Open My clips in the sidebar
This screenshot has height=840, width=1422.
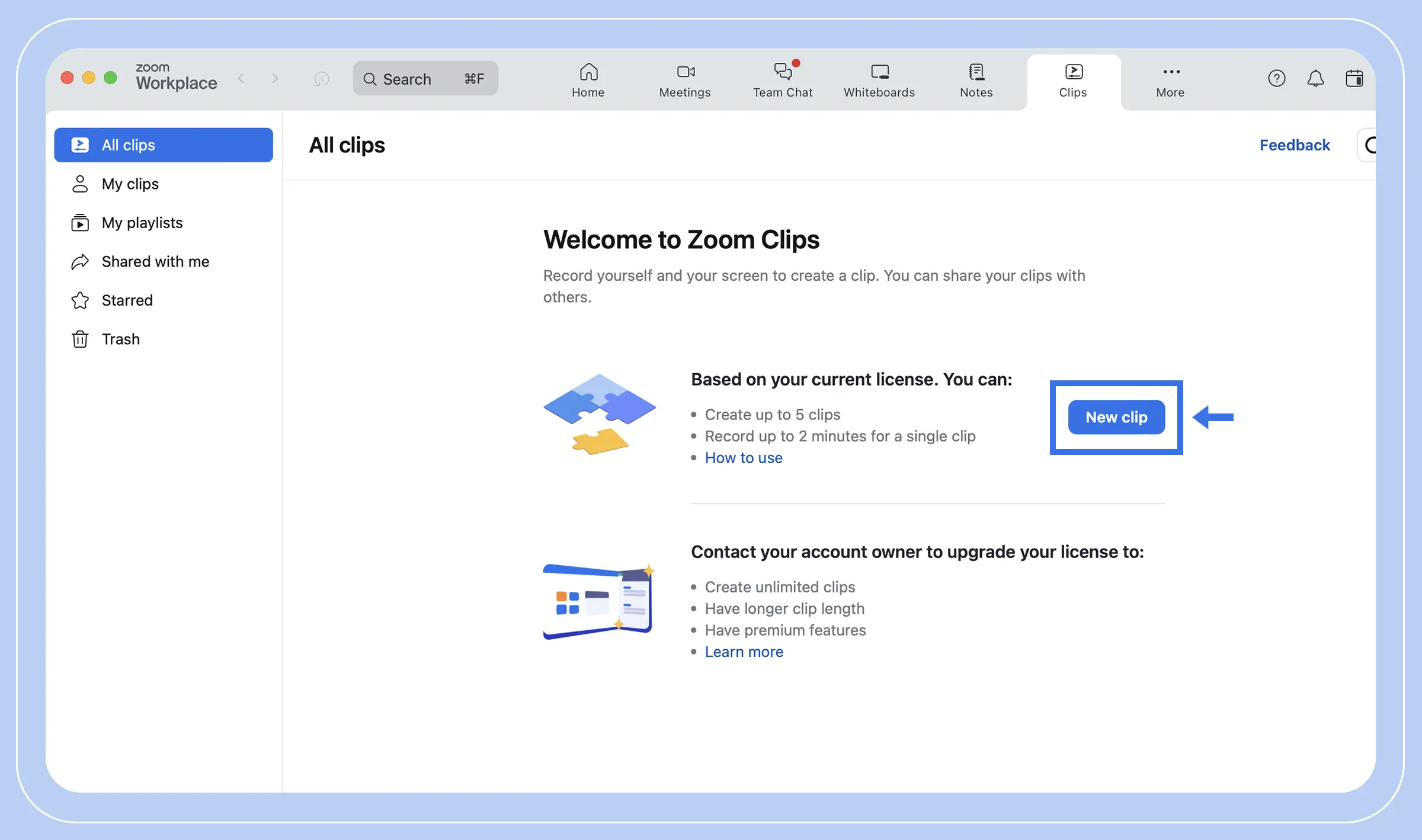[x=164, y=184]
